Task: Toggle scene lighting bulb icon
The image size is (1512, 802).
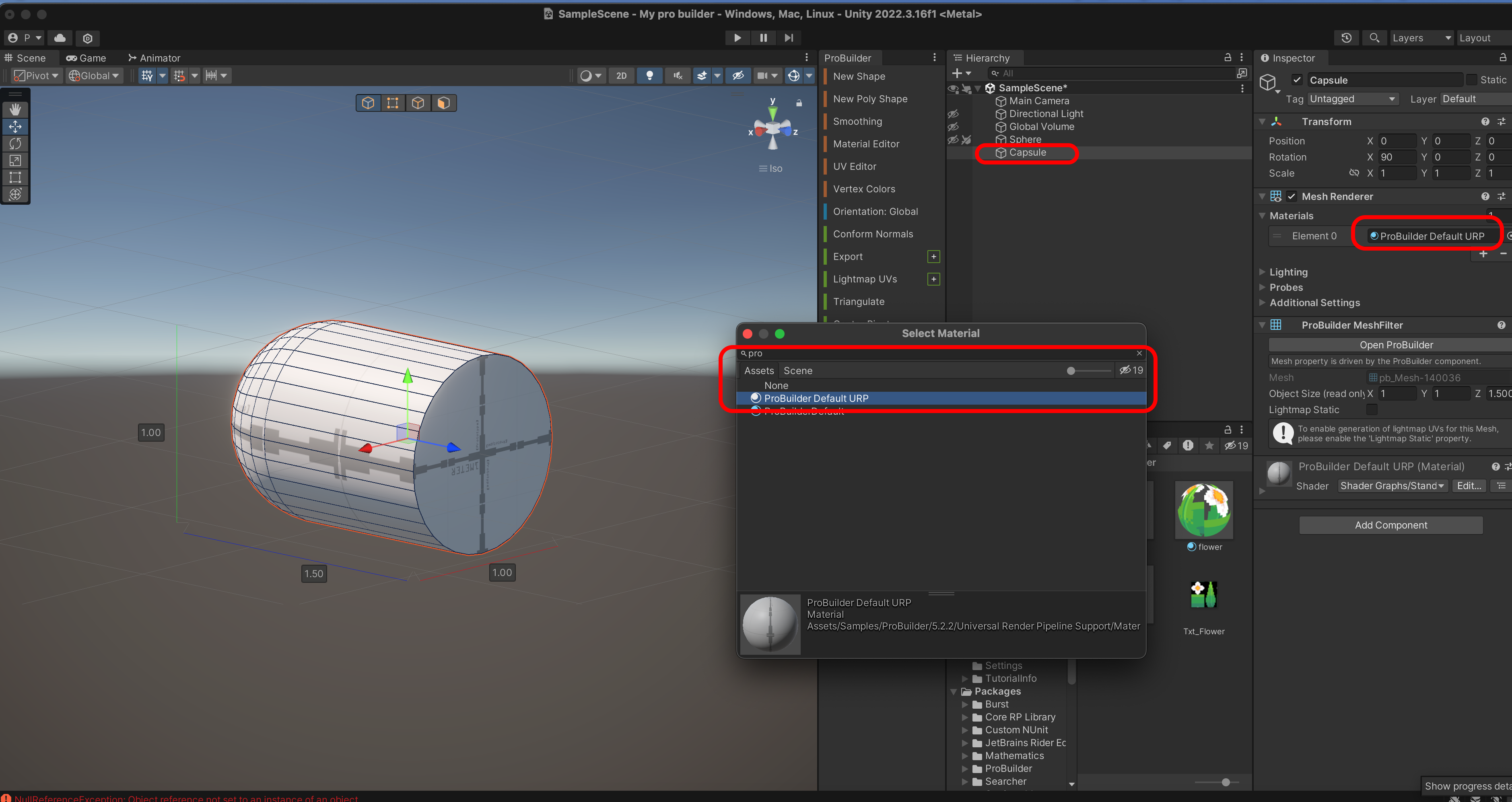Action: 649,76
